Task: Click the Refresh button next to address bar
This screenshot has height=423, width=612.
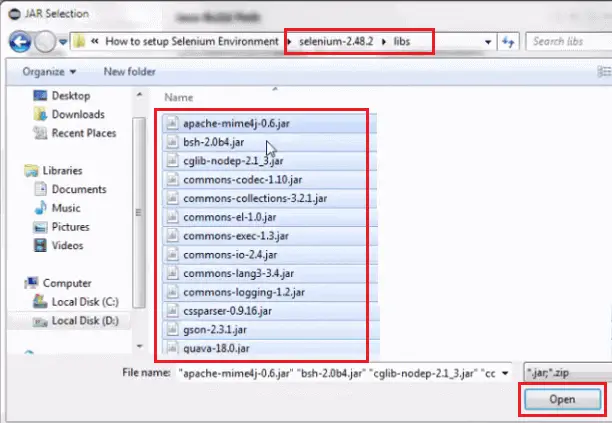Action: 508,41
